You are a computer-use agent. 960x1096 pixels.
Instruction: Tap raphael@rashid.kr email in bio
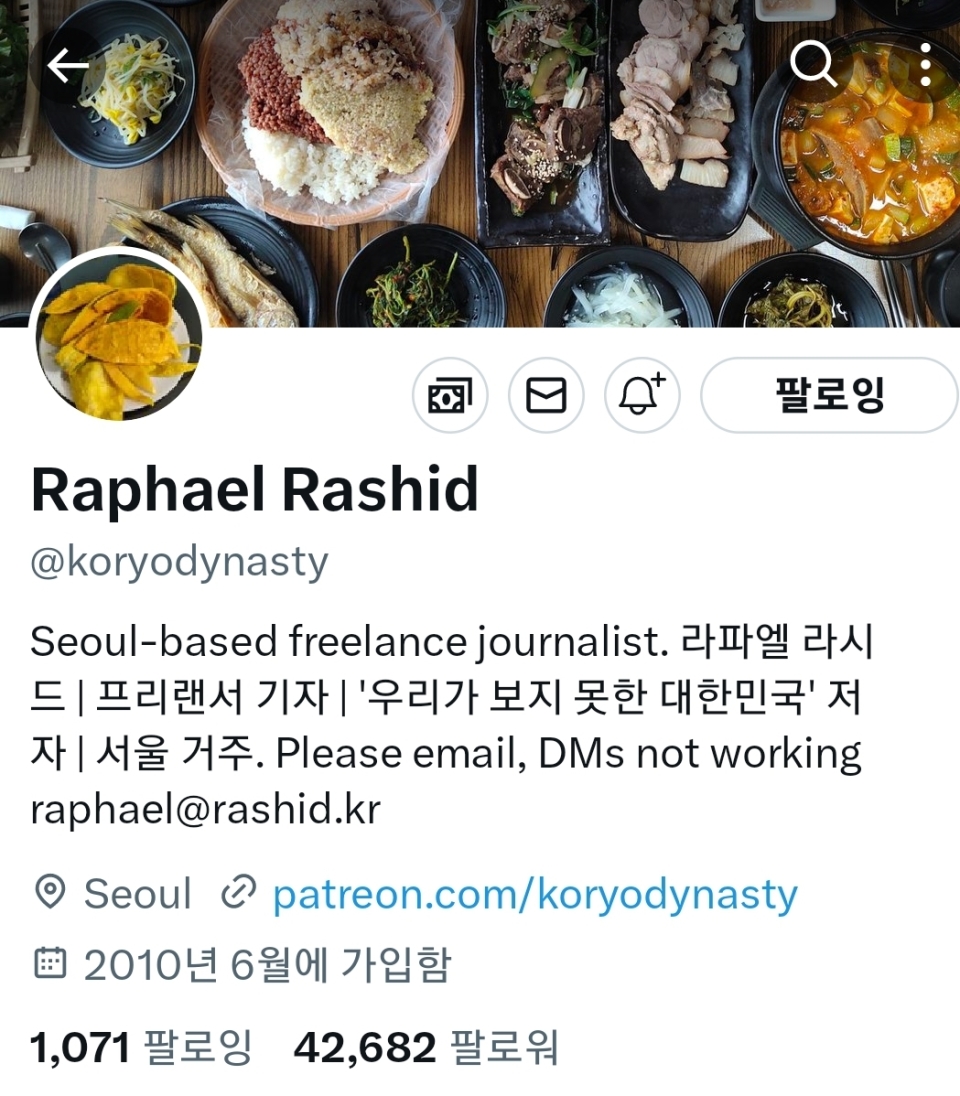206,809
